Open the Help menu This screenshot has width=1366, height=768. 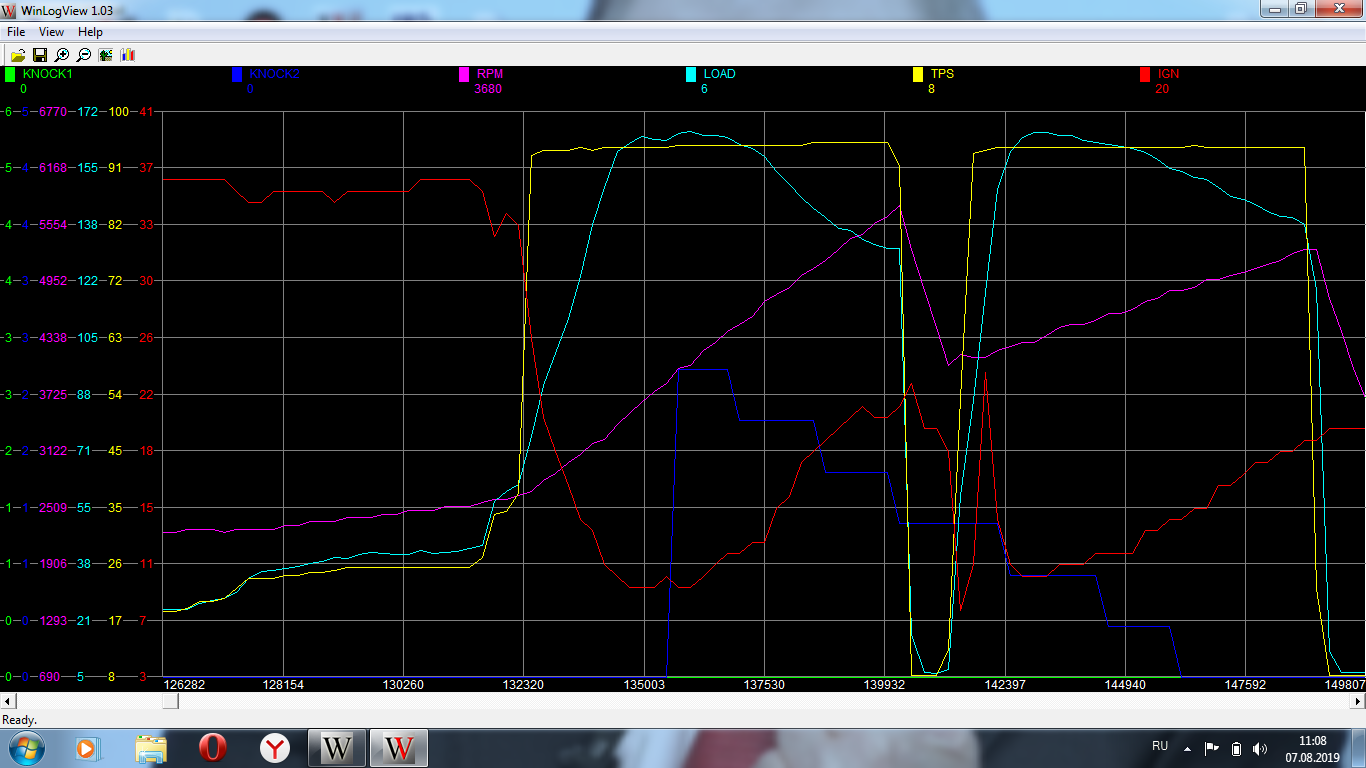(90, 32)
